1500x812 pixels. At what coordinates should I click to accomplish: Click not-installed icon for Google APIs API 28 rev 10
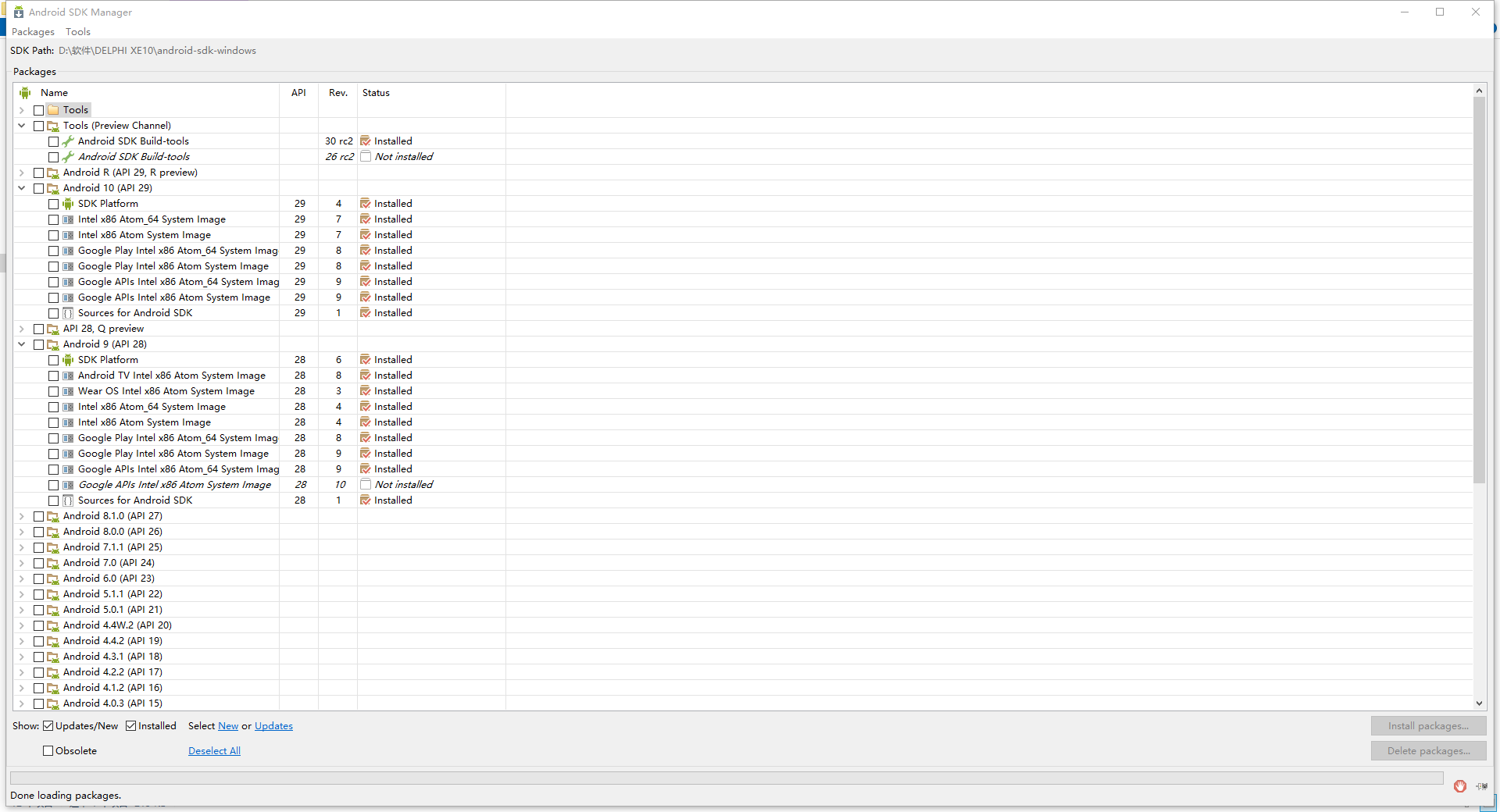pos(365,485)
